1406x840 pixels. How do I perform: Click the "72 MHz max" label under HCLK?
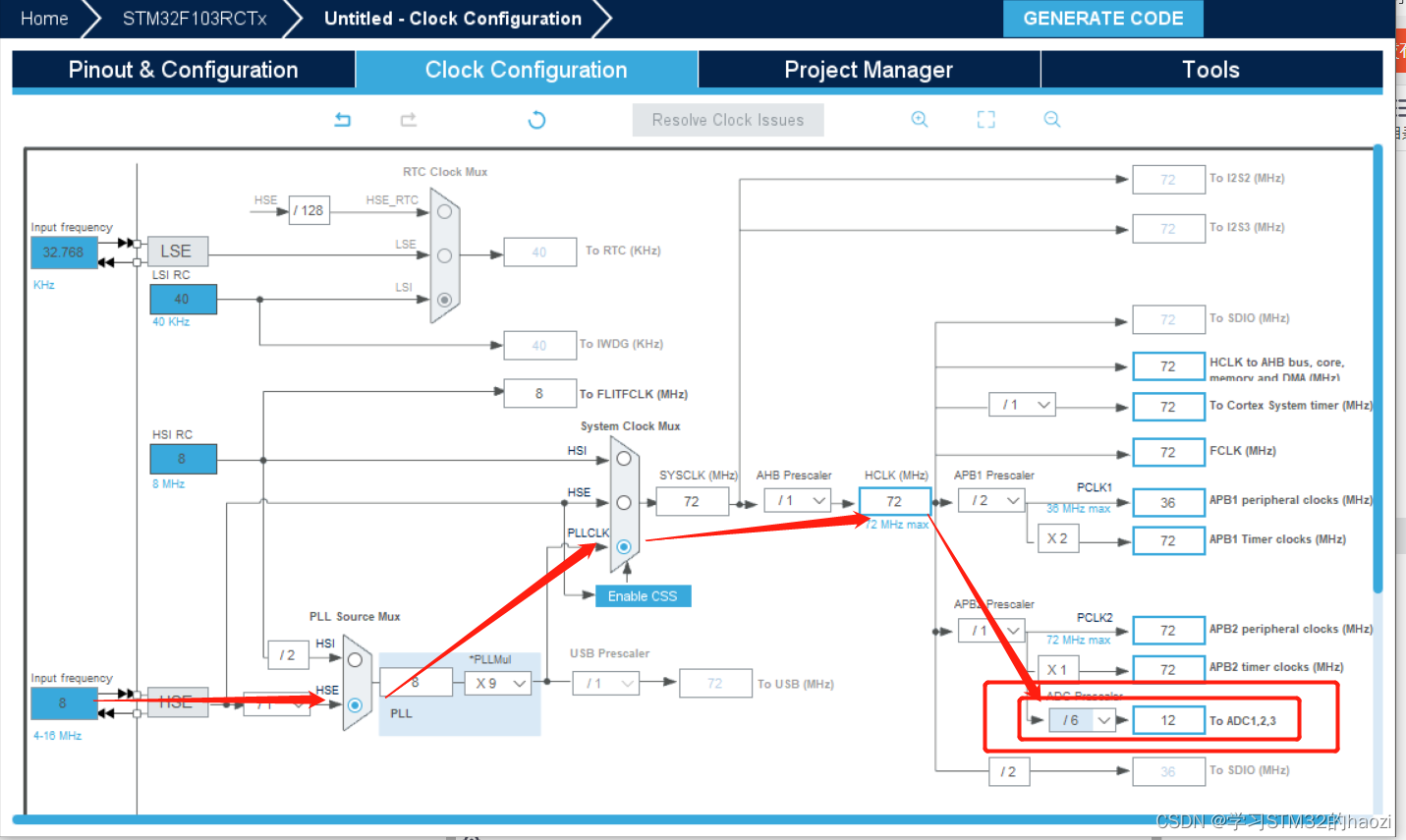(897, 525)
